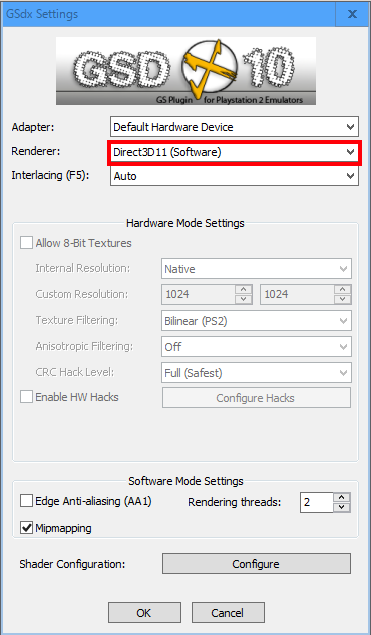Screen dimensions: 371x635
Task: Increase first Custom Resolution value arrow
Action: [x=244, y=290]
